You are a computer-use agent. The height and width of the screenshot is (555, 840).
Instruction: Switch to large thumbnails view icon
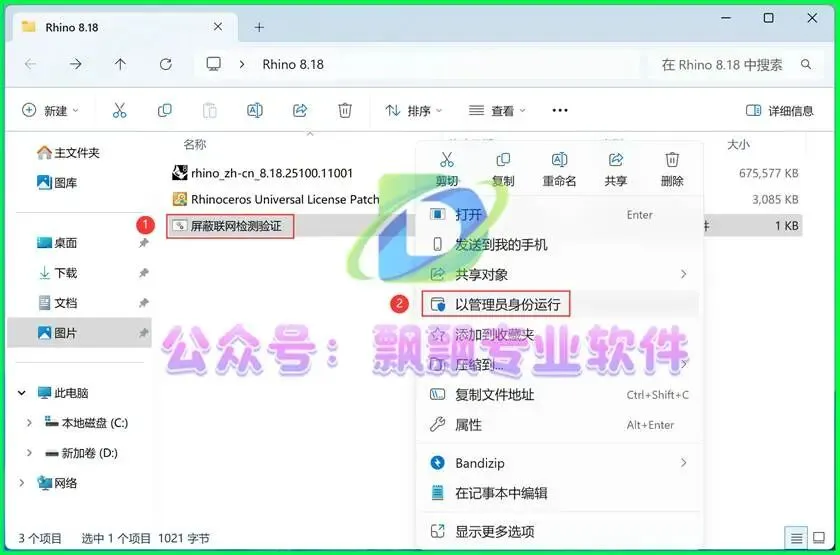819,538
